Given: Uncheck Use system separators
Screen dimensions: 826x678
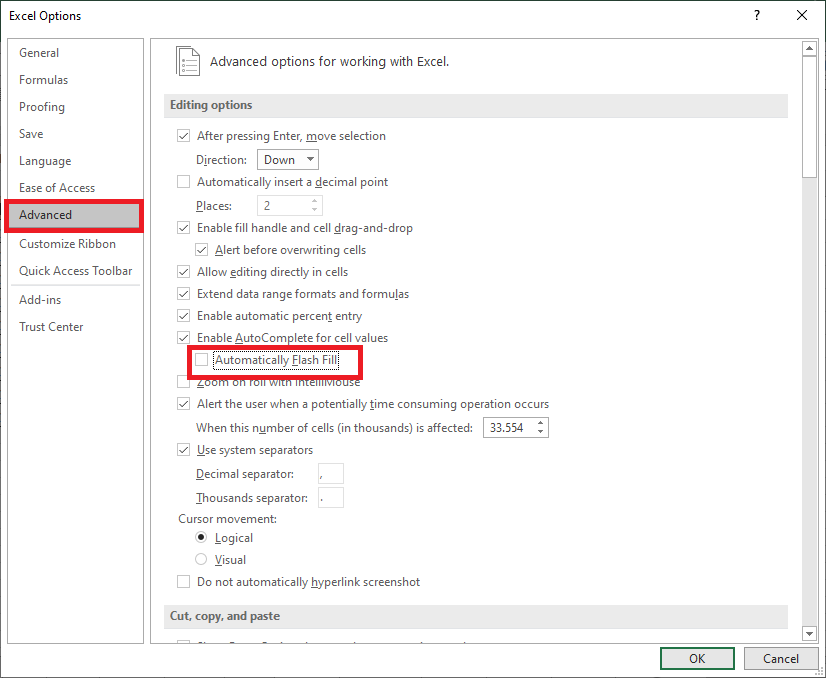Looking at the screenshot, I should pyautogui.click(x=183, y=450).
